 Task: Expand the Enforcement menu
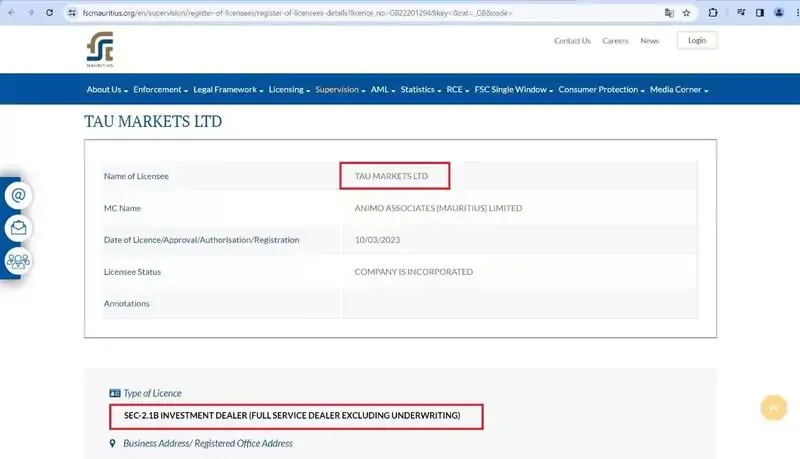click(161, 89)
